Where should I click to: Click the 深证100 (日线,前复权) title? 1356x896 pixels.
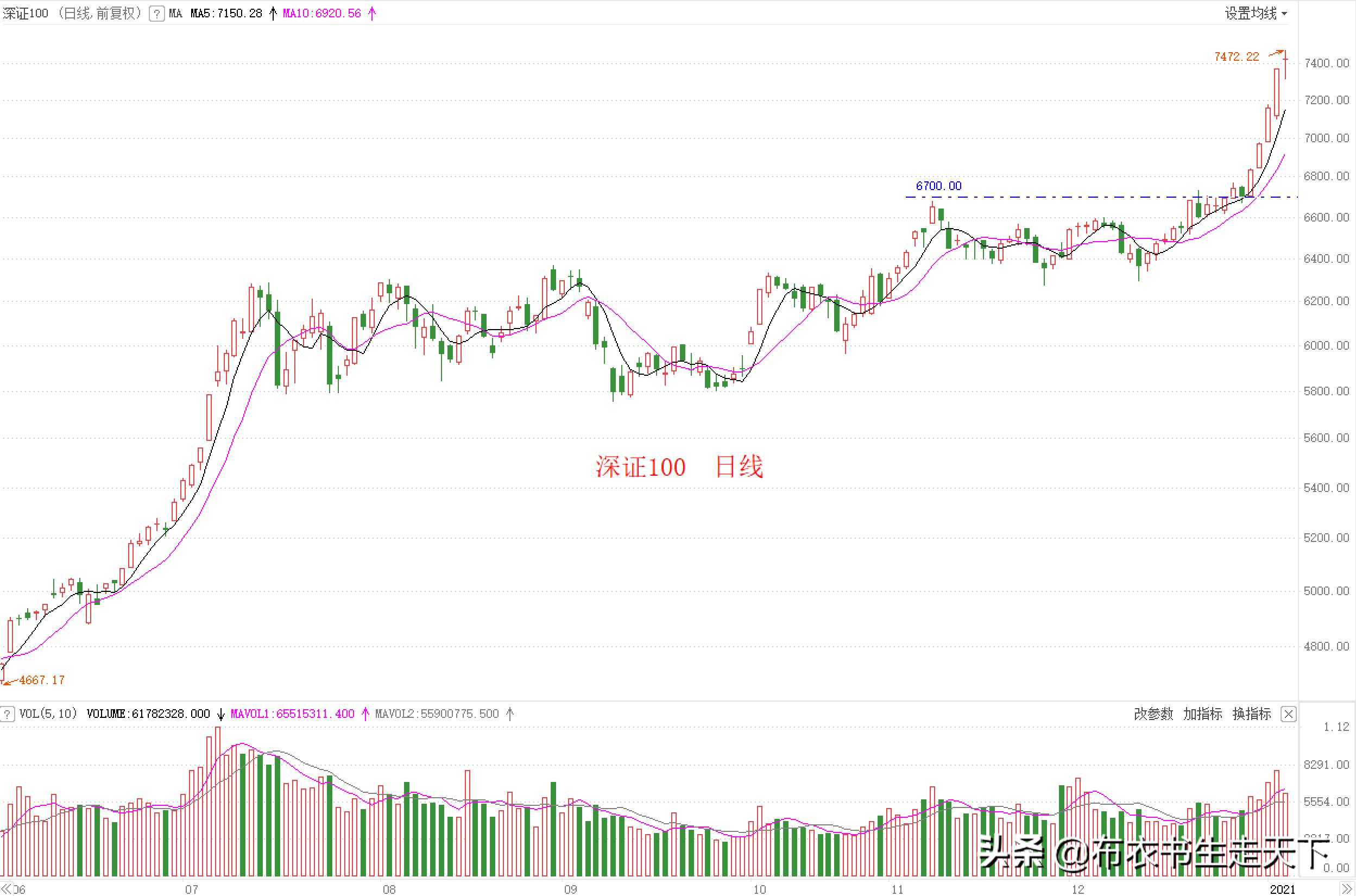point(73,14)
